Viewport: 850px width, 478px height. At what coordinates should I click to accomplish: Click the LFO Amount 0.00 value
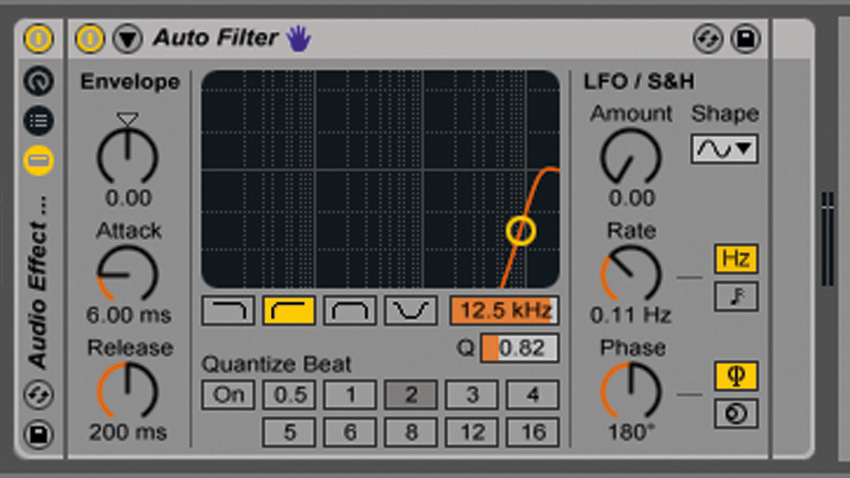click(x=632, y=198)
